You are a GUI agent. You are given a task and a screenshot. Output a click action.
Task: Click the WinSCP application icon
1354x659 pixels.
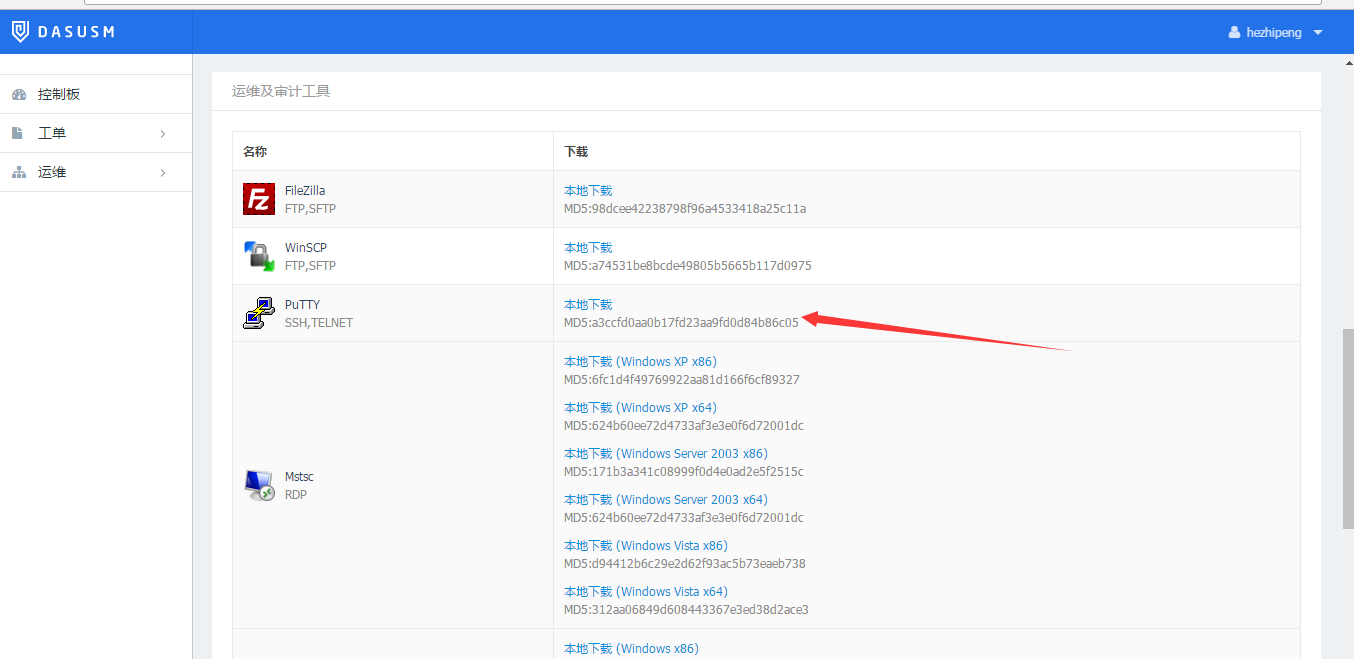(x=259, y=256)
